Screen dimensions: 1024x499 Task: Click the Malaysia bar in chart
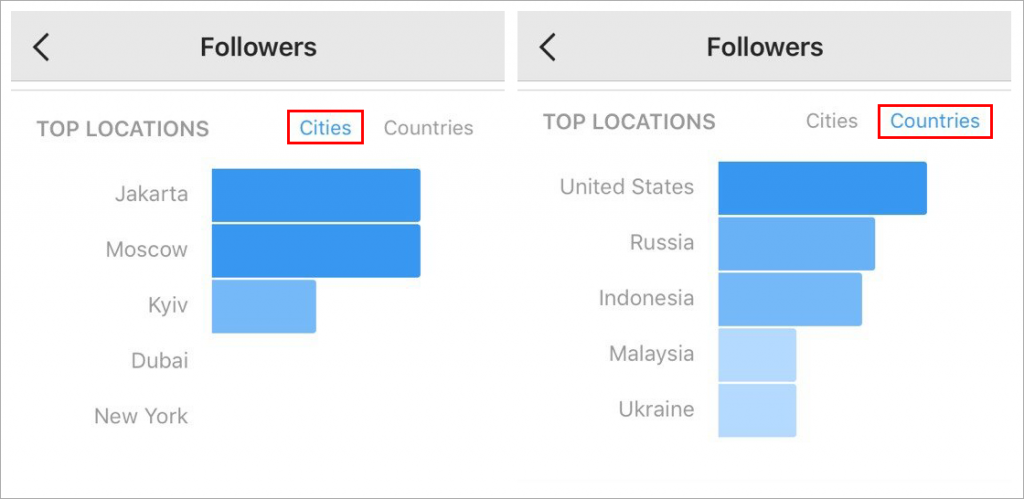[x=758, y=355]
